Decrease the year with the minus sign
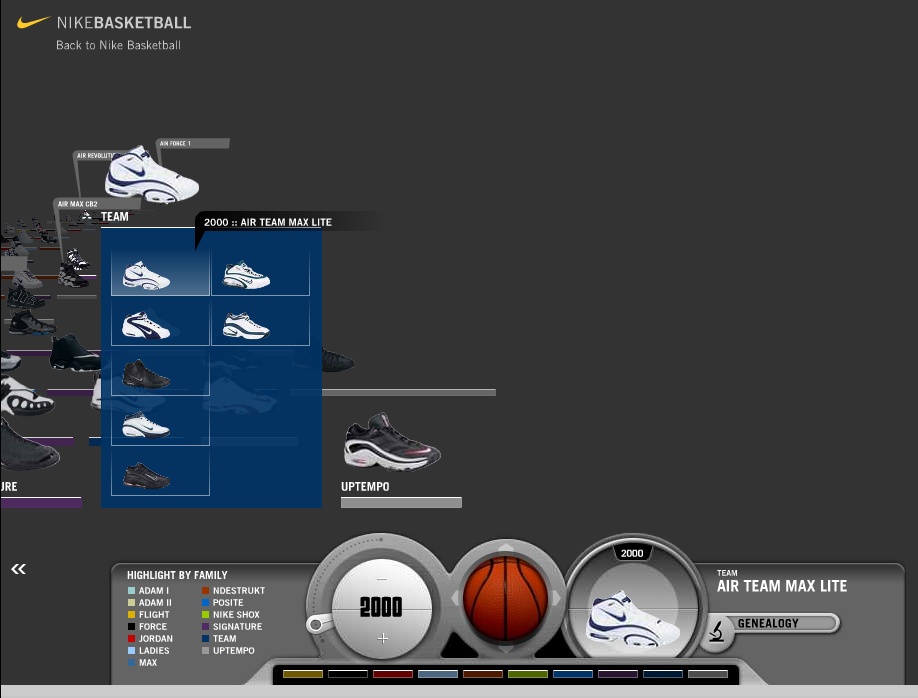918x698 pixels. pos(382,580)
